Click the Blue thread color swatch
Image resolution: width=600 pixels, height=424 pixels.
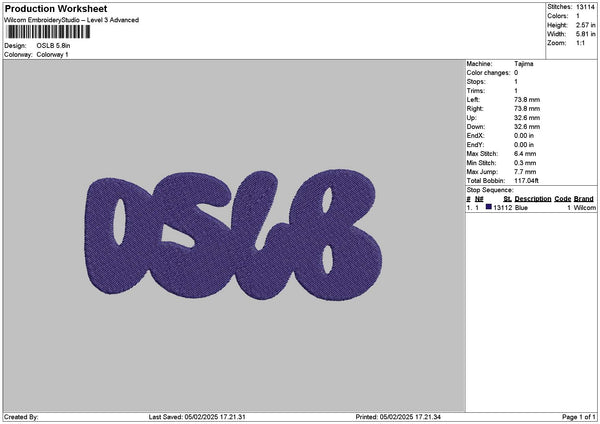pos(489,207)
